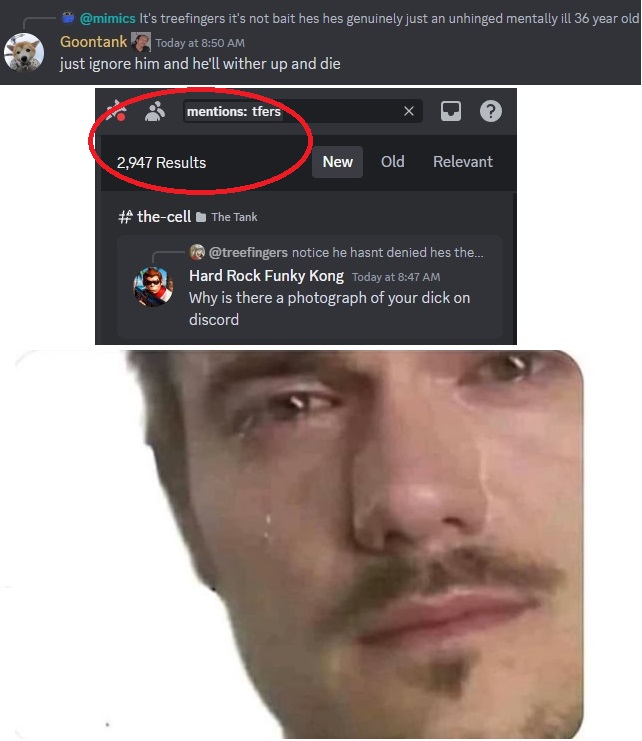Click the Hard Rock Funky Kong username
Viewport: 642px width, 741px height.
click(x=266, y=276)
